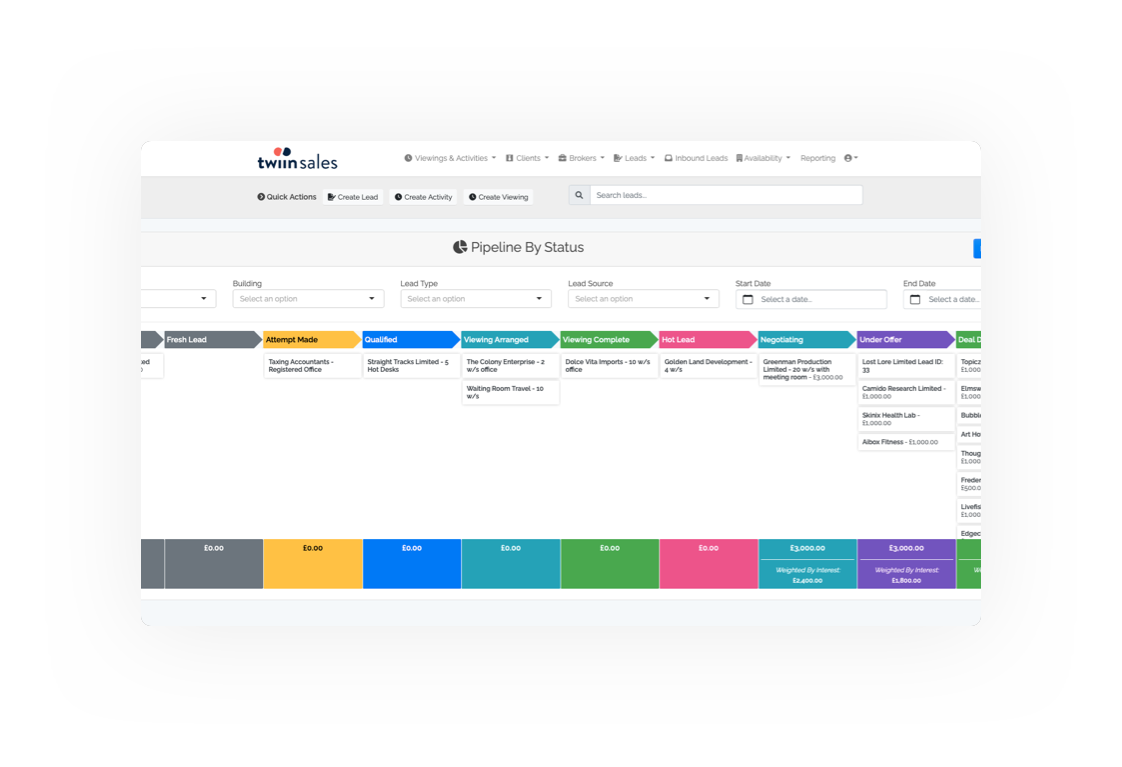Click the search magnifier icon

tap(579, 195)
